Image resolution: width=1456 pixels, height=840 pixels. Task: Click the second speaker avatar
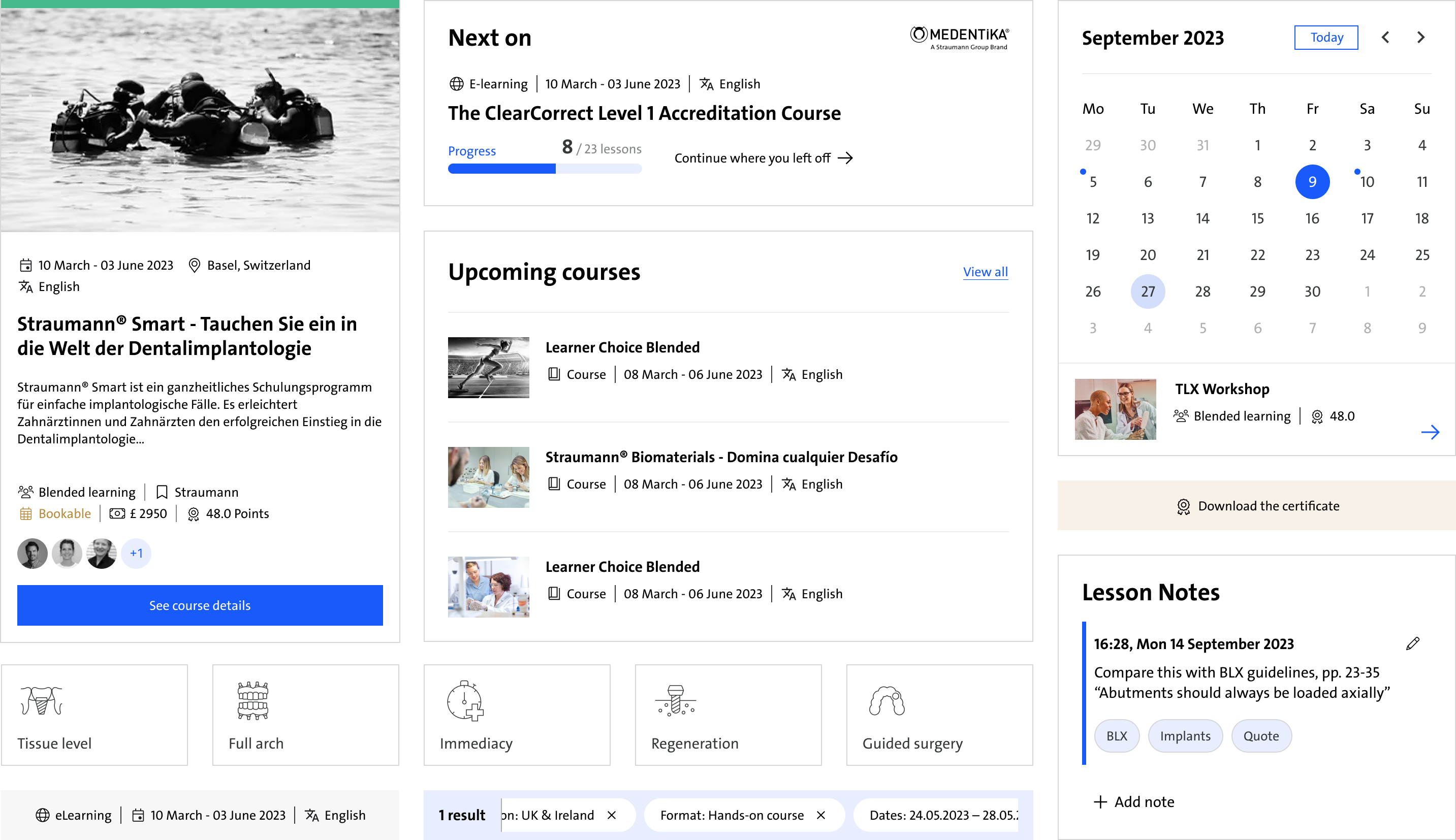[67, 553]
